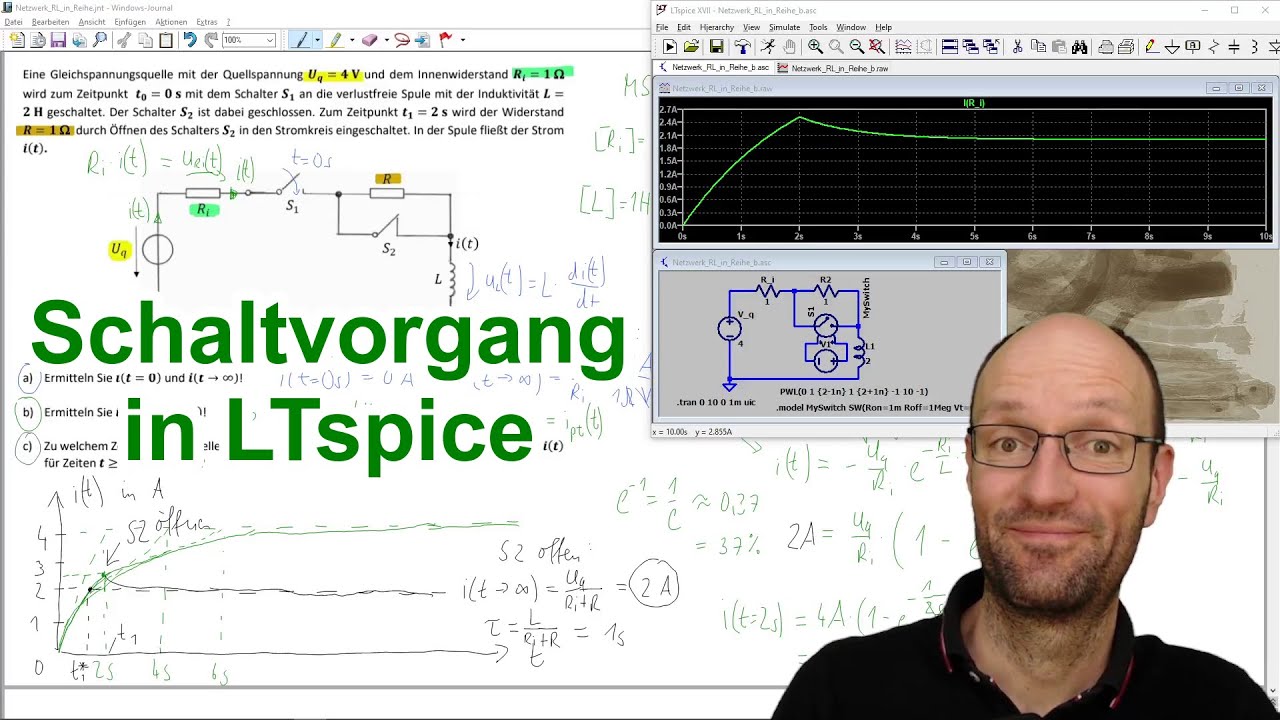Expand the Pen options dropdown arrow
The image size is (1280, 720).
tap(317, 40)
